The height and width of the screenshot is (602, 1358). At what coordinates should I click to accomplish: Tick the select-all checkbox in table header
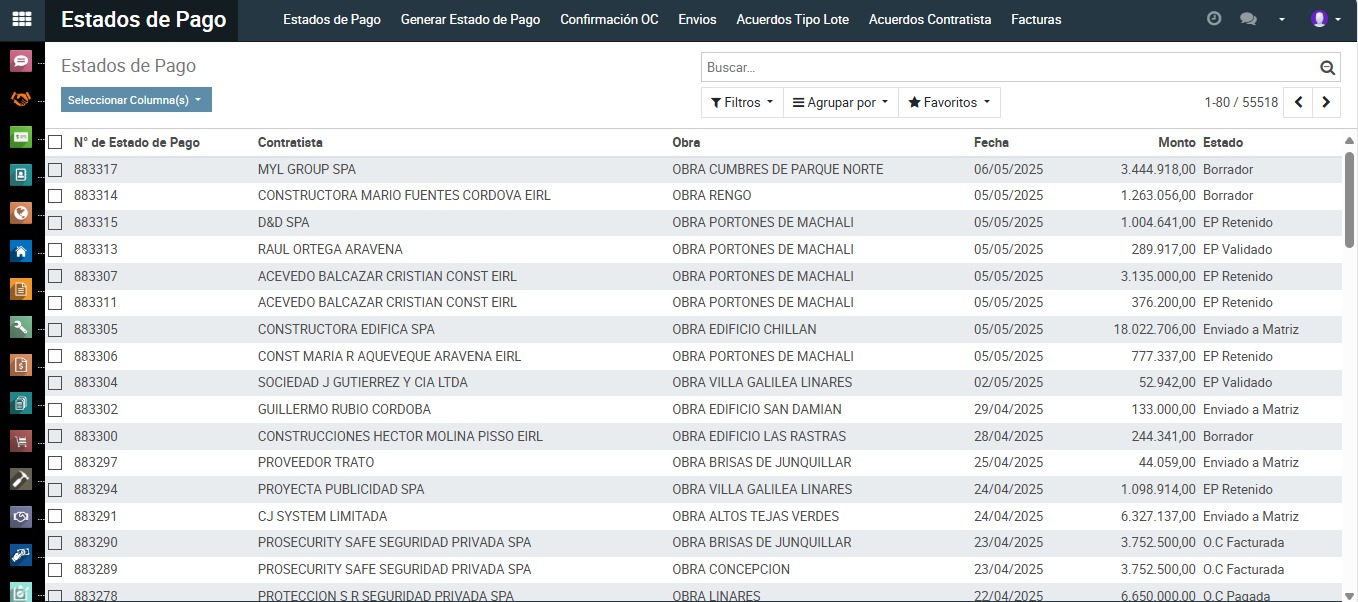55,143
